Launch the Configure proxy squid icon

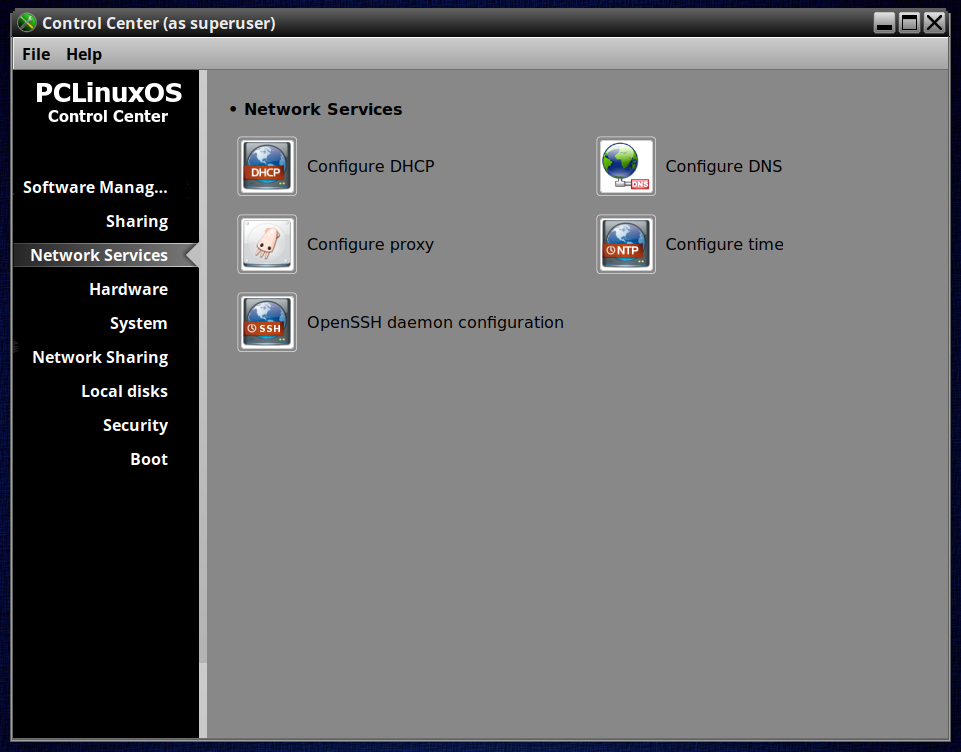coord(267,244)
